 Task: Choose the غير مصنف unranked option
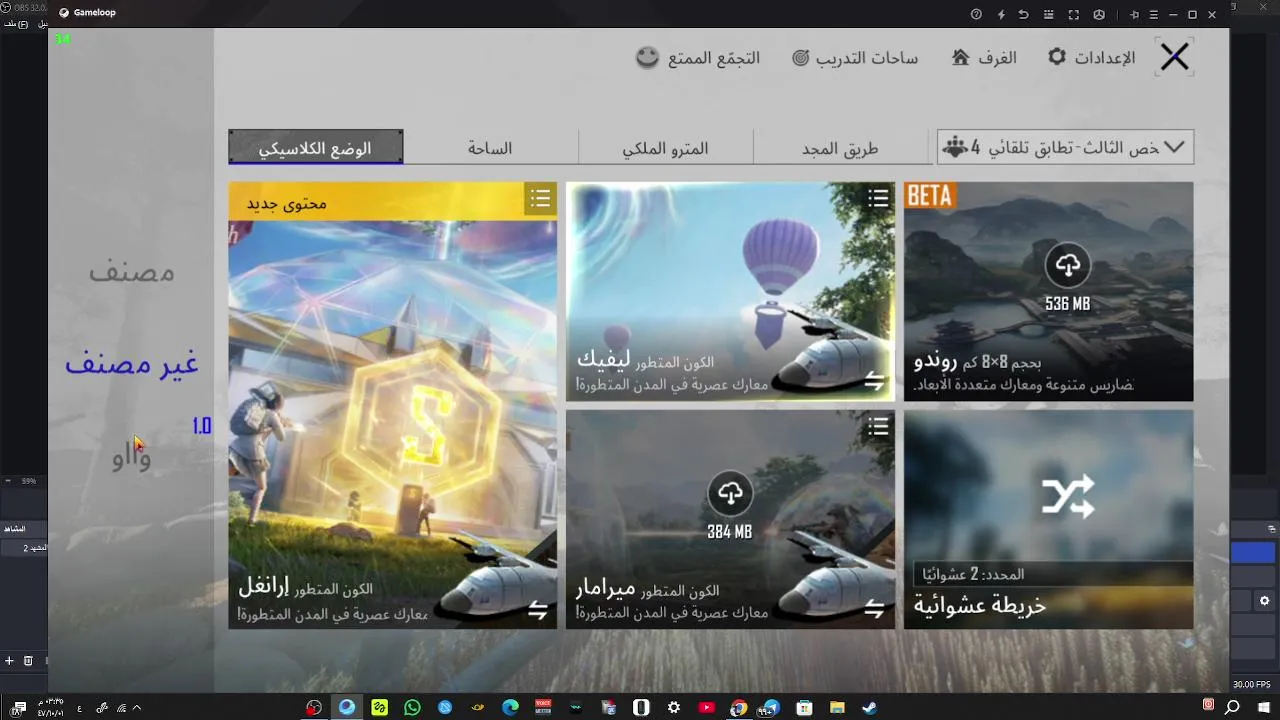tap(131, 365)
